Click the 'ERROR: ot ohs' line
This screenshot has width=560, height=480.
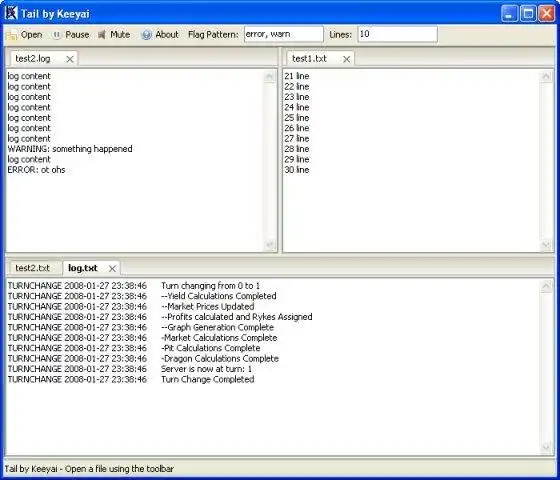pos(36,170)
